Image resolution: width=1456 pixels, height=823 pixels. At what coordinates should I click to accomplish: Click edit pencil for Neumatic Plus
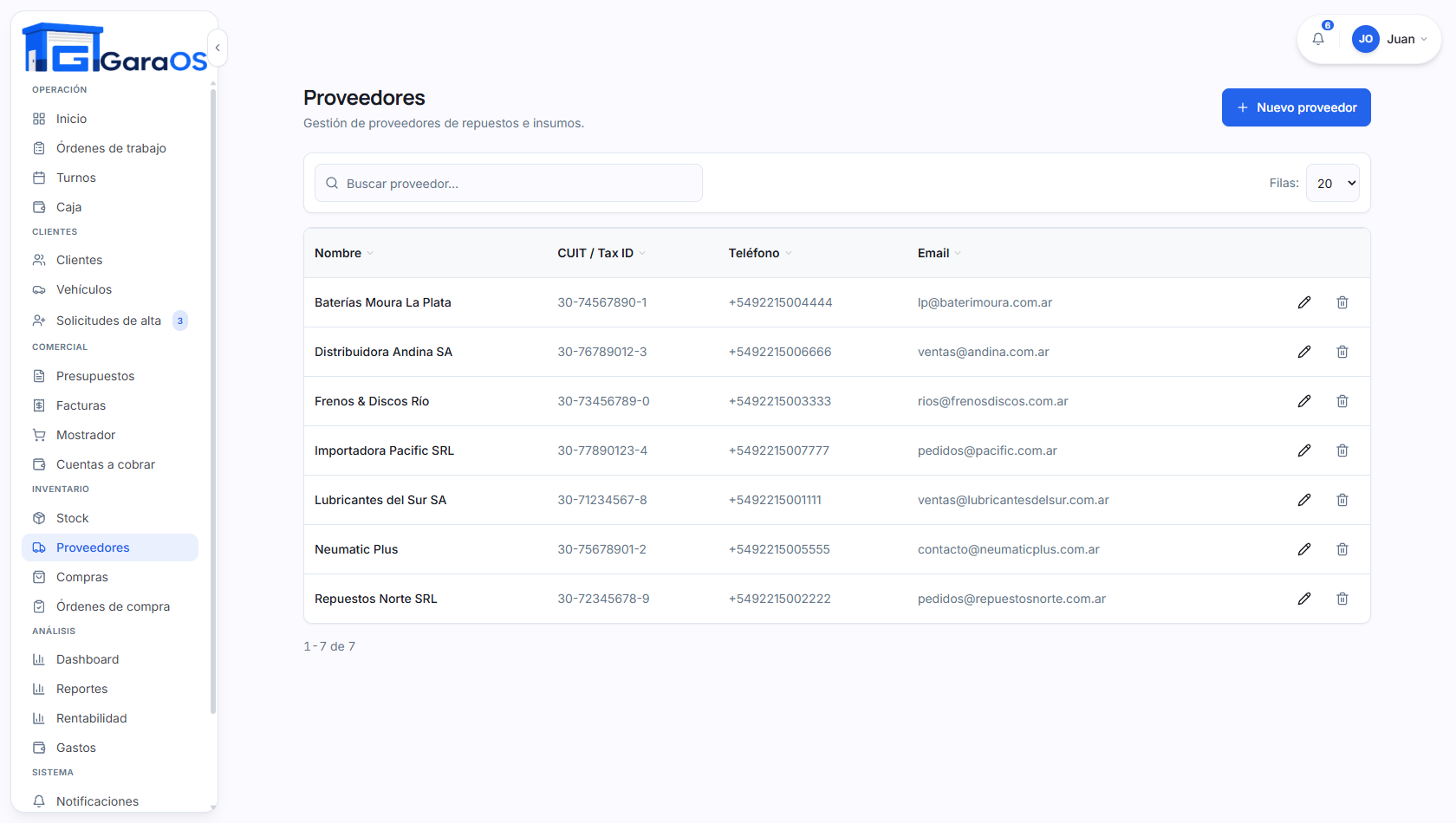(1304, 549)
